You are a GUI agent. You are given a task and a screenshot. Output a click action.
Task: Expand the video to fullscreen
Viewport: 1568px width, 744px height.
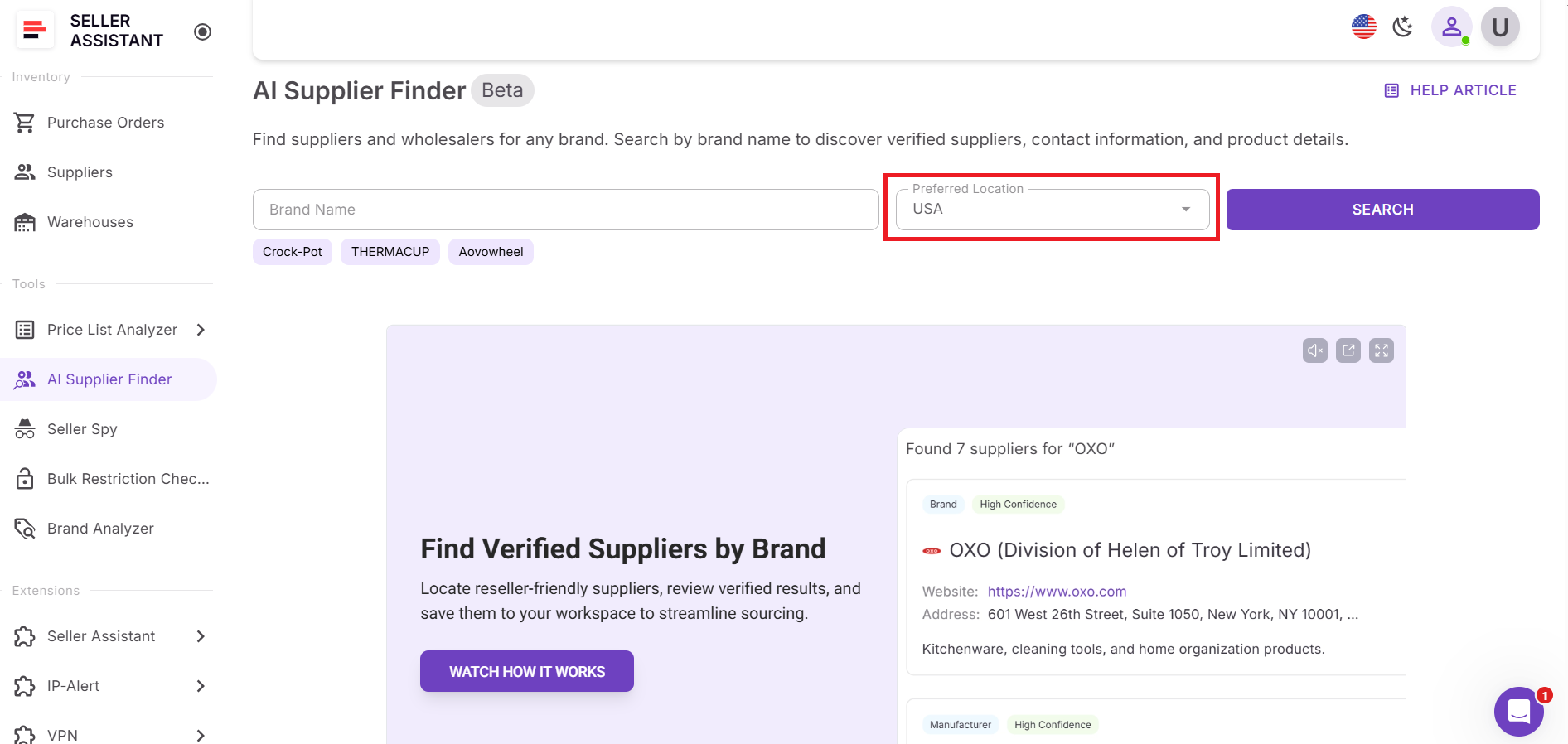pos(1381,350)
